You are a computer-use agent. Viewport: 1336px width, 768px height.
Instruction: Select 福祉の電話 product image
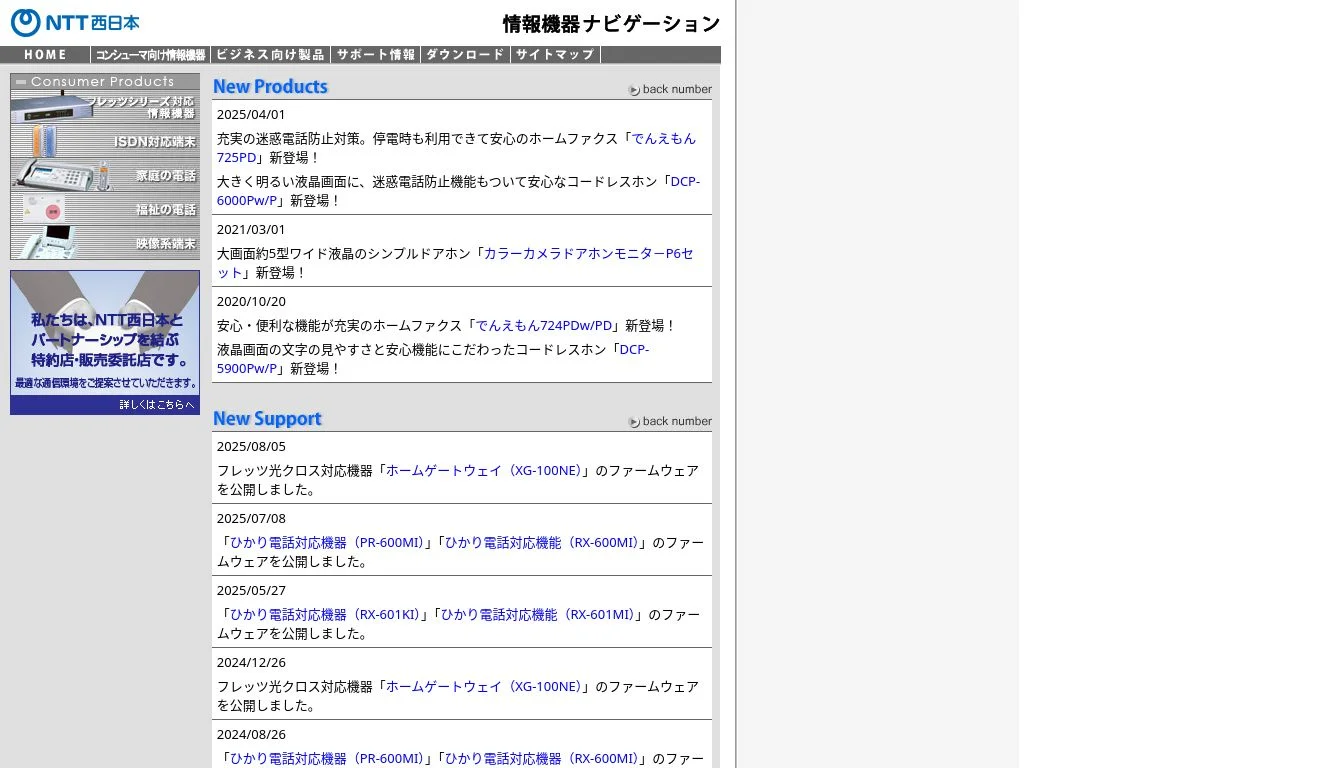pyautogui.click(x=105, y=209)
